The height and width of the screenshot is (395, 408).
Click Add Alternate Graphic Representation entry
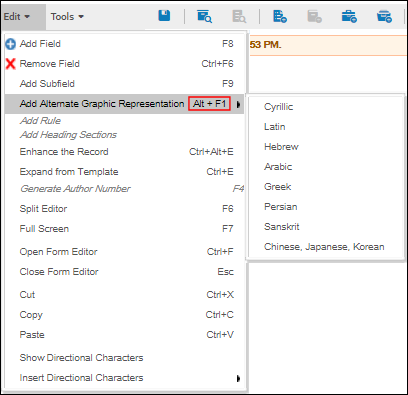[124, 104]
